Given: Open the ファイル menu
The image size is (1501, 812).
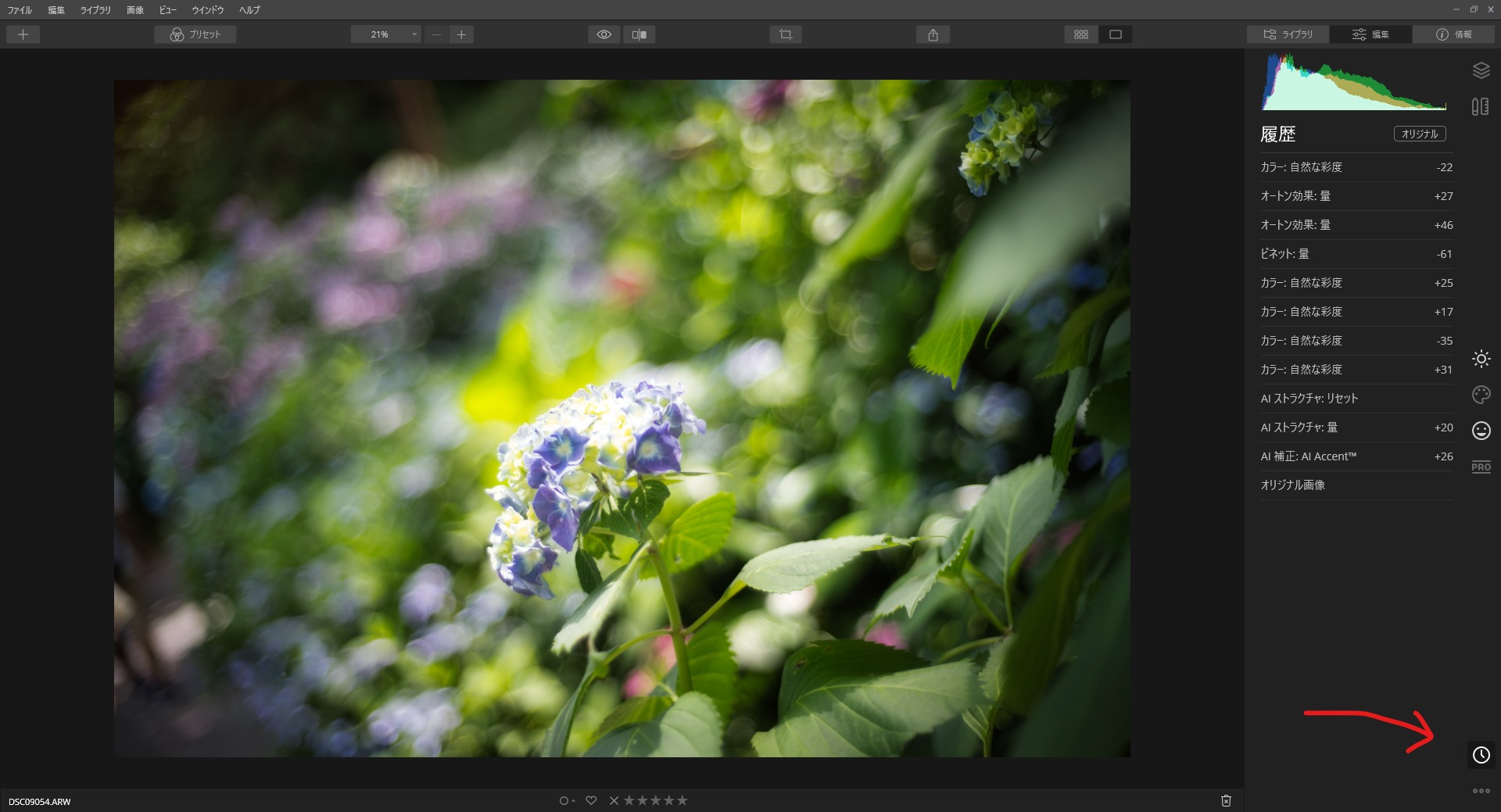Looking at the screenshot, I should click(20, 10).
